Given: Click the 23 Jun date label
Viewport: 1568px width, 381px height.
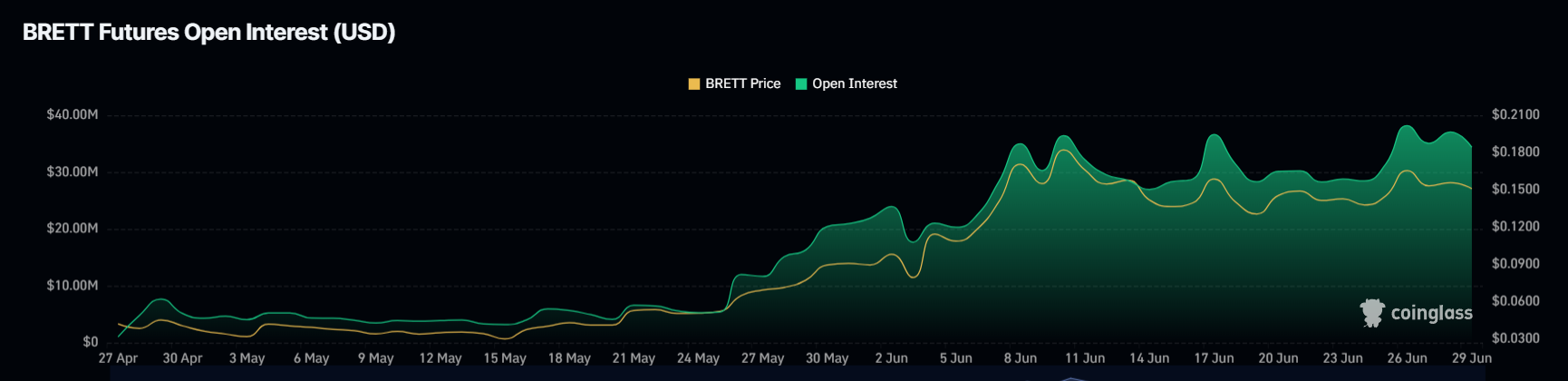Looking at the screenshot, I should [1342, 358].
